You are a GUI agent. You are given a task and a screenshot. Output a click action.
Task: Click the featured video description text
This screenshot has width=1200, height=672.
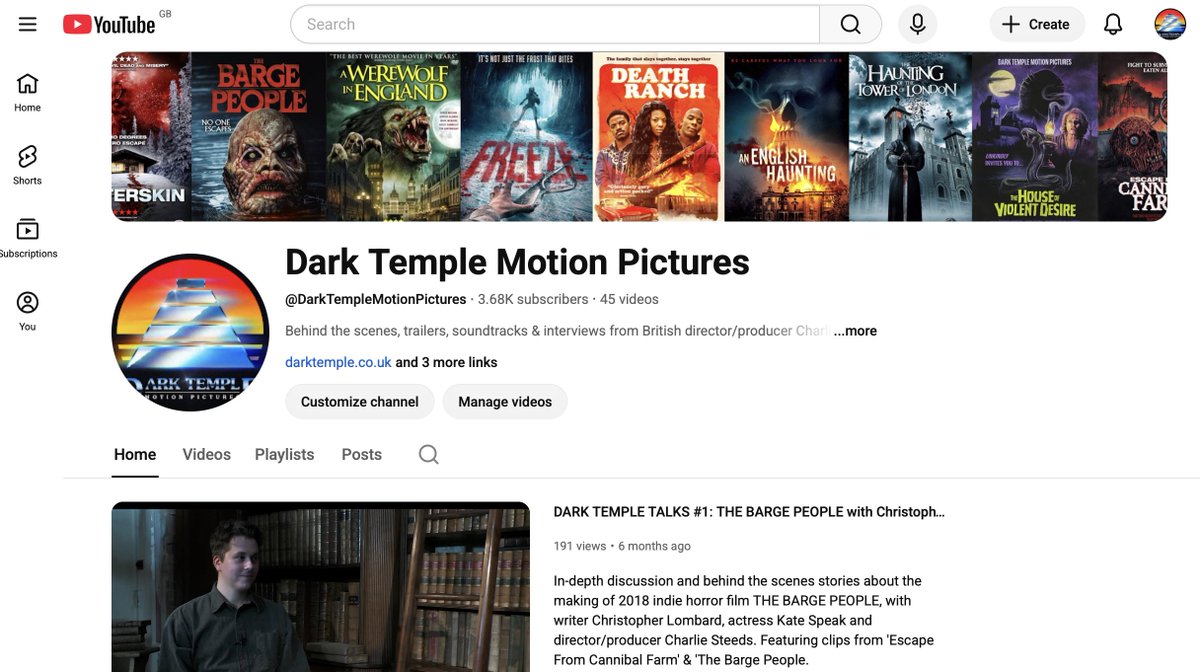(742, 620)
